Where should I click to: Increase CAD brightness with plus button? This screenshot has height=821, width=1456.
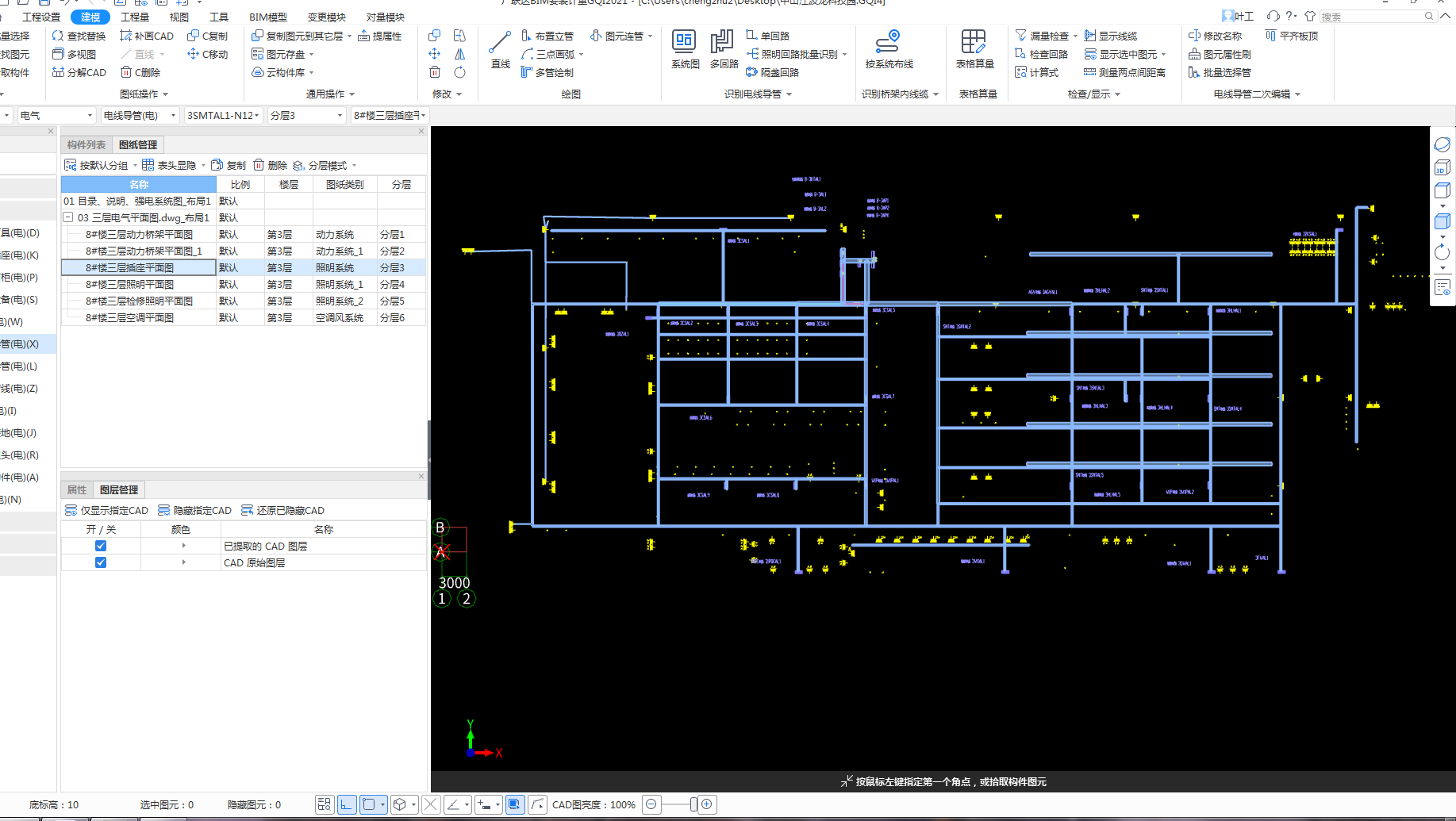707,804
